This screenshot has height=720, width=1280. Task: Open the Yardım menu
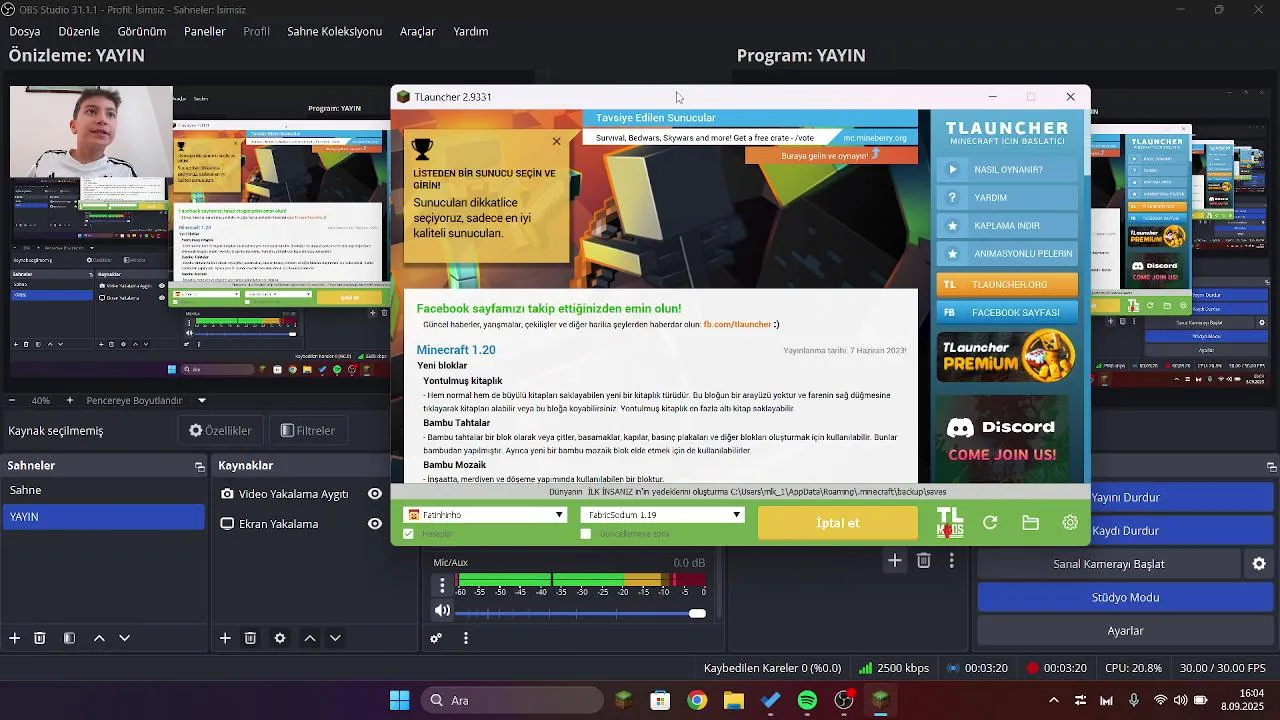pyautogui.click(x=471, y=31)
